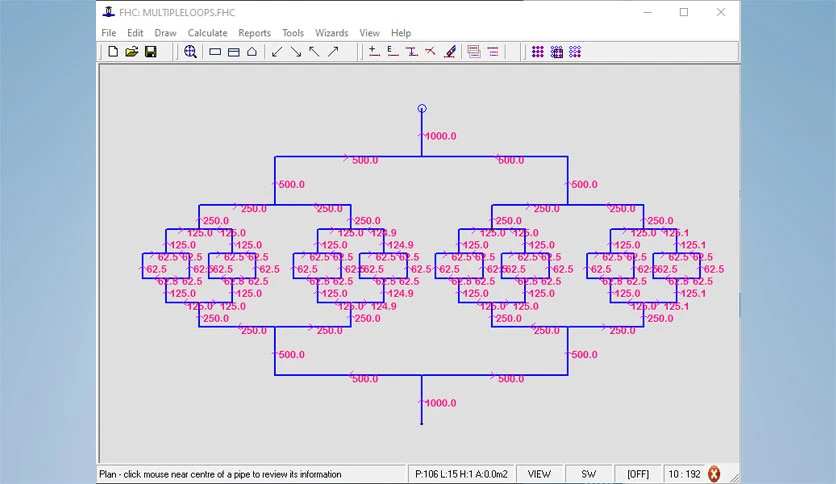The width and height of the screenshot is (836, 484).
Task: Click the top 1000.0 pipe label
Action: click(x=440, y=136)
